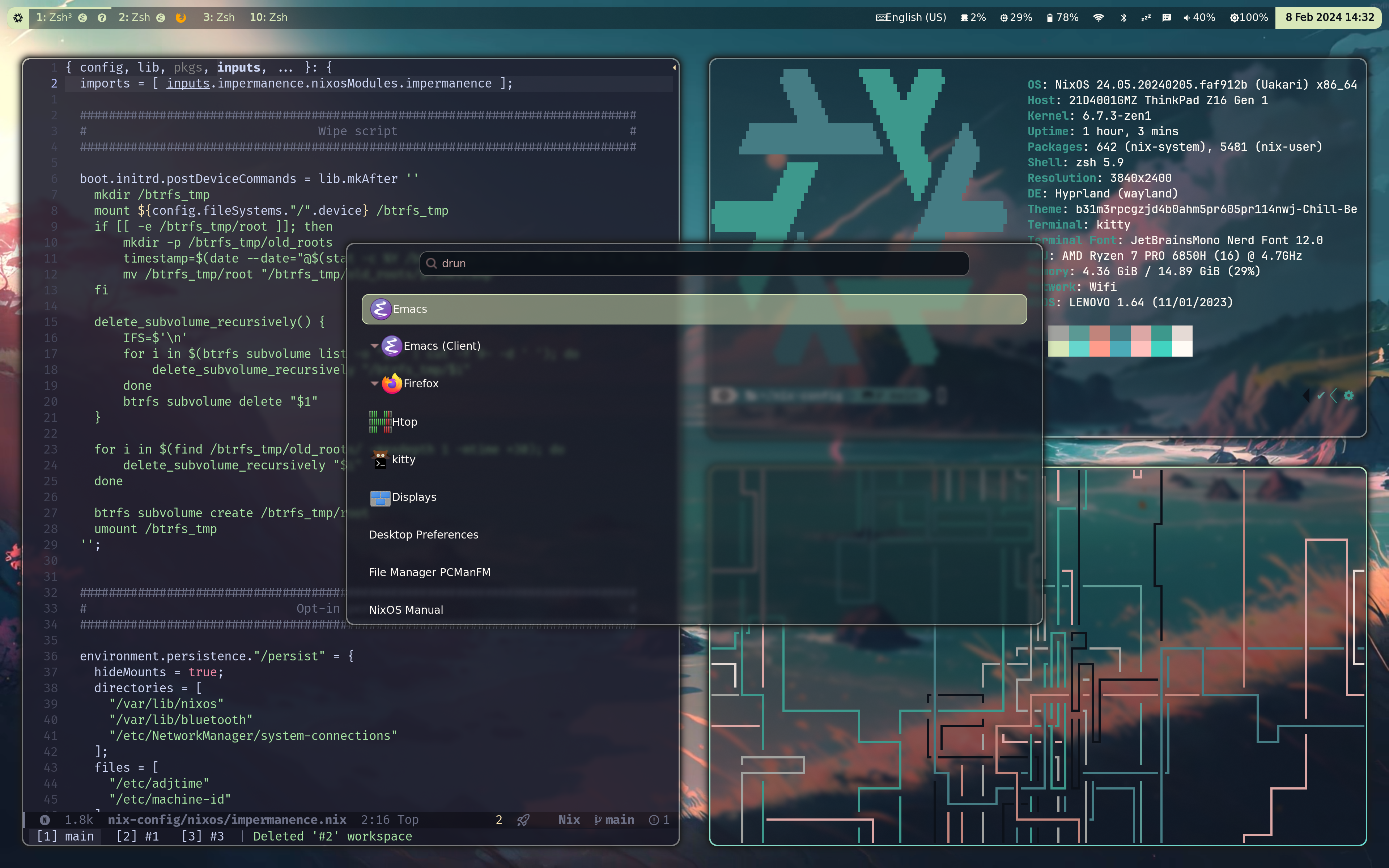Click boot.initrd.postDeviceCommands on line 6

[188, 179]
